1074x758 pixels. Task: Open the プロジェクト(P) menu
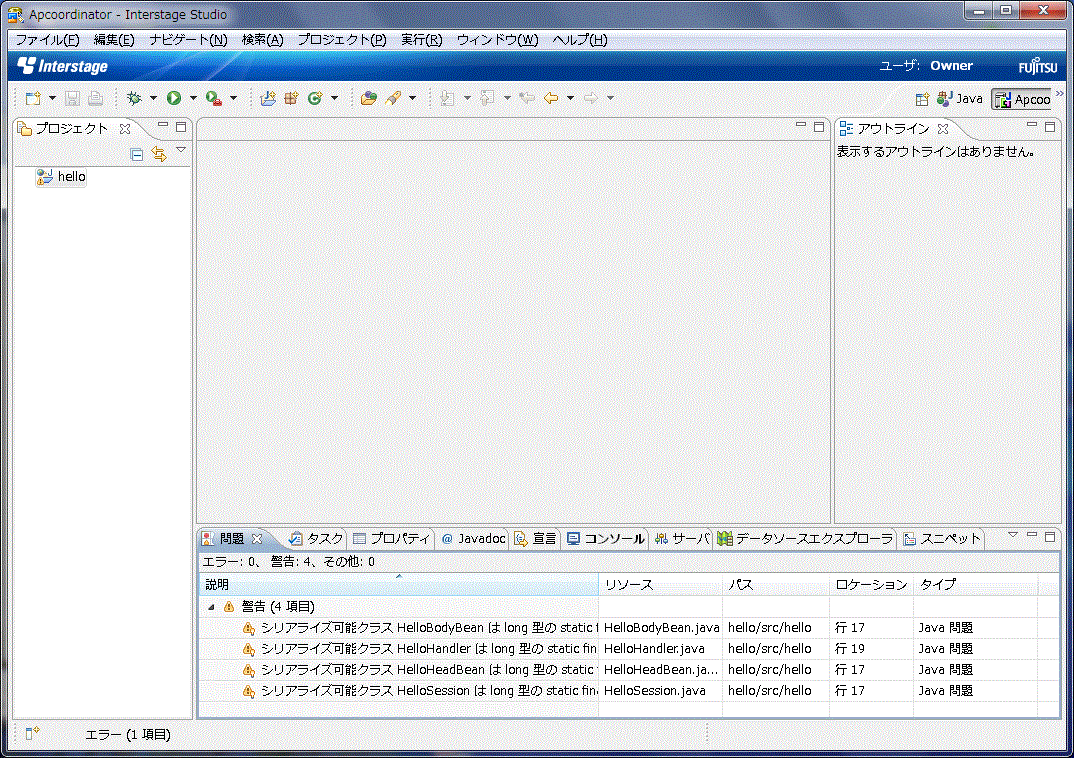click(342, 40)
